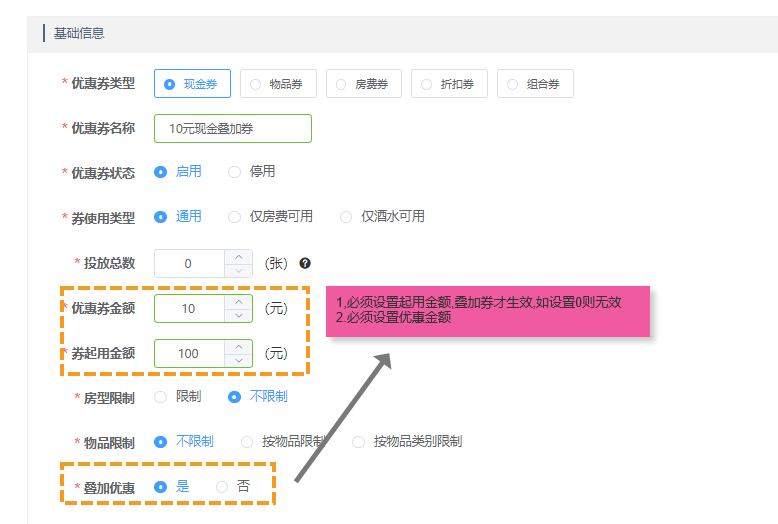The height and width of the screenshot is (524, 778).
Task: Select the 房费券 coupon type
Action: point(364,84)
